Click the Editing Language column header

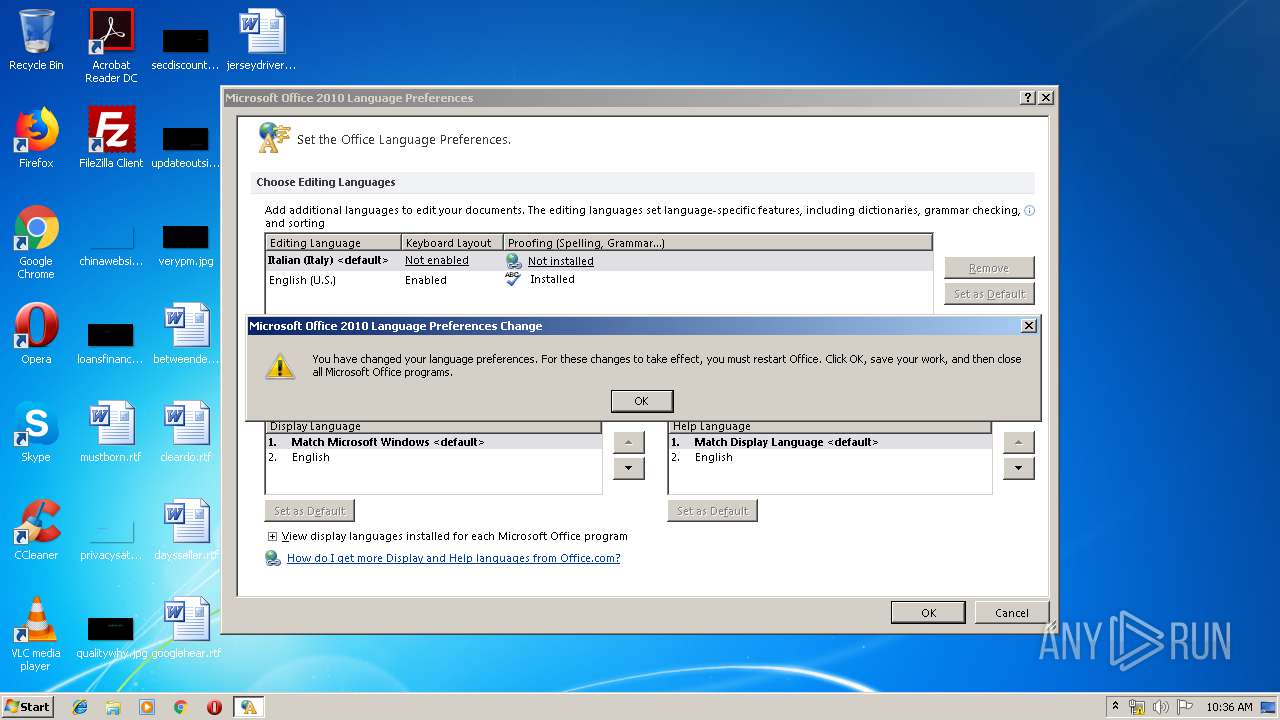pyautogui.click(x=333, y=243)
